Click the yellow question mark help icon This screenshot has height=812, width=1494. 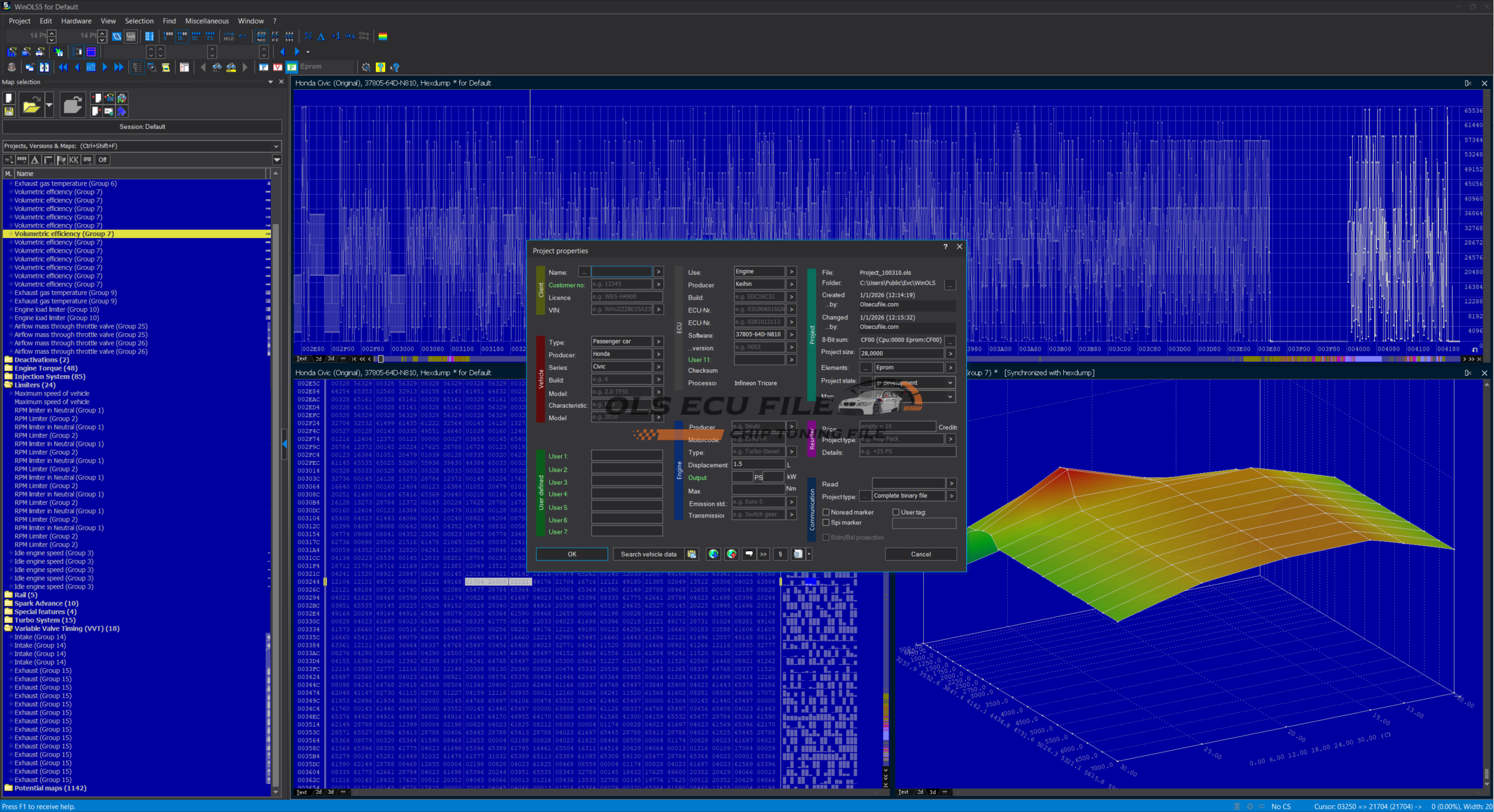click(x=381, y=67)
